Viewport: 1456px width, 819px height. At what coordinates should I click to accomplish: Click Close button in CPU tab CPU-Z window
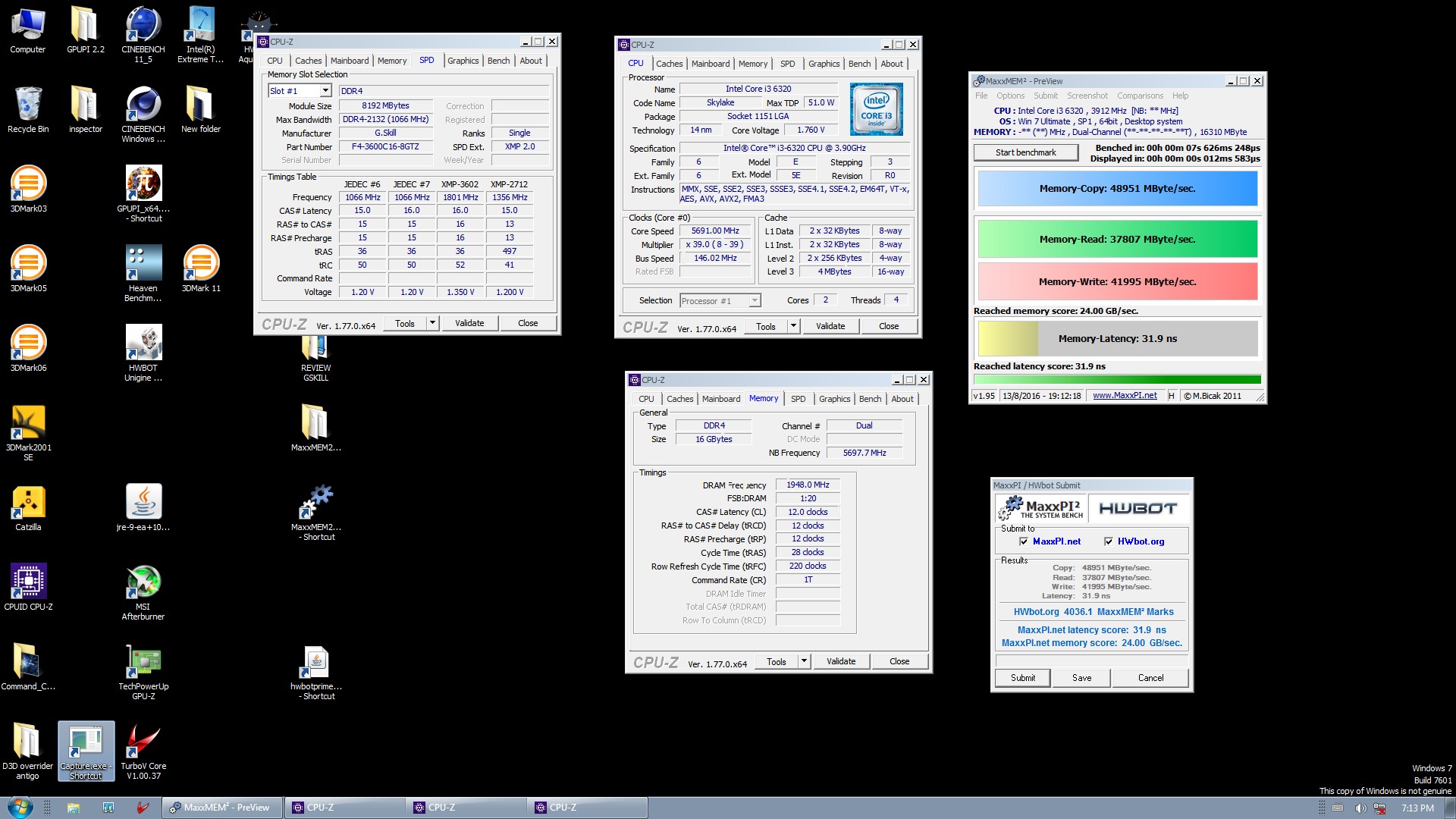point(889,326)
